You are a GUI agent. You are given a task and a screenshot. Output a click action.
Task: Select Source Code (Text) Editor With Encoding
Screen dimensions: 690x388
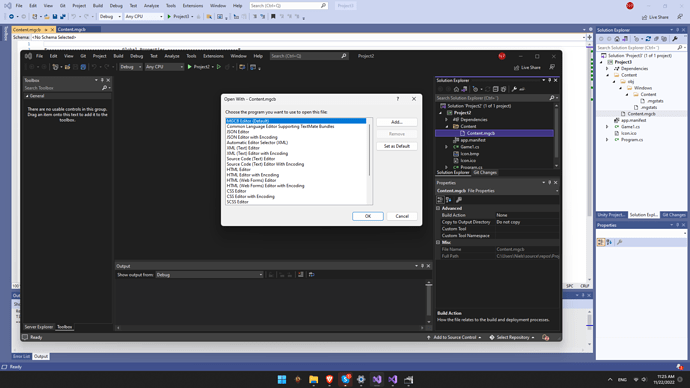pos(265,164)
